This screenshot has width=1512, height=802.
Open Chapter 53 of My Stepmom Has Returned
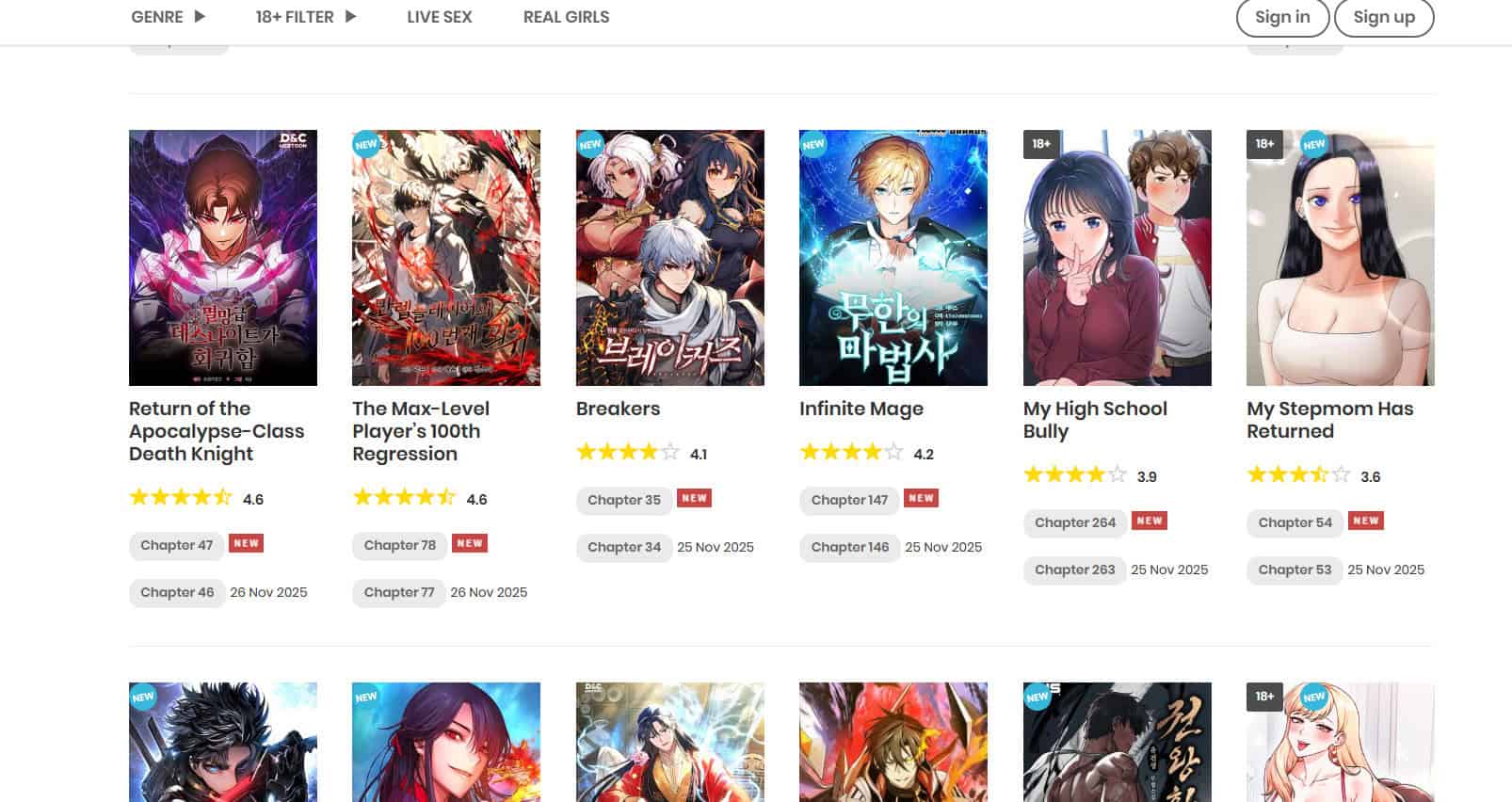1295,569
